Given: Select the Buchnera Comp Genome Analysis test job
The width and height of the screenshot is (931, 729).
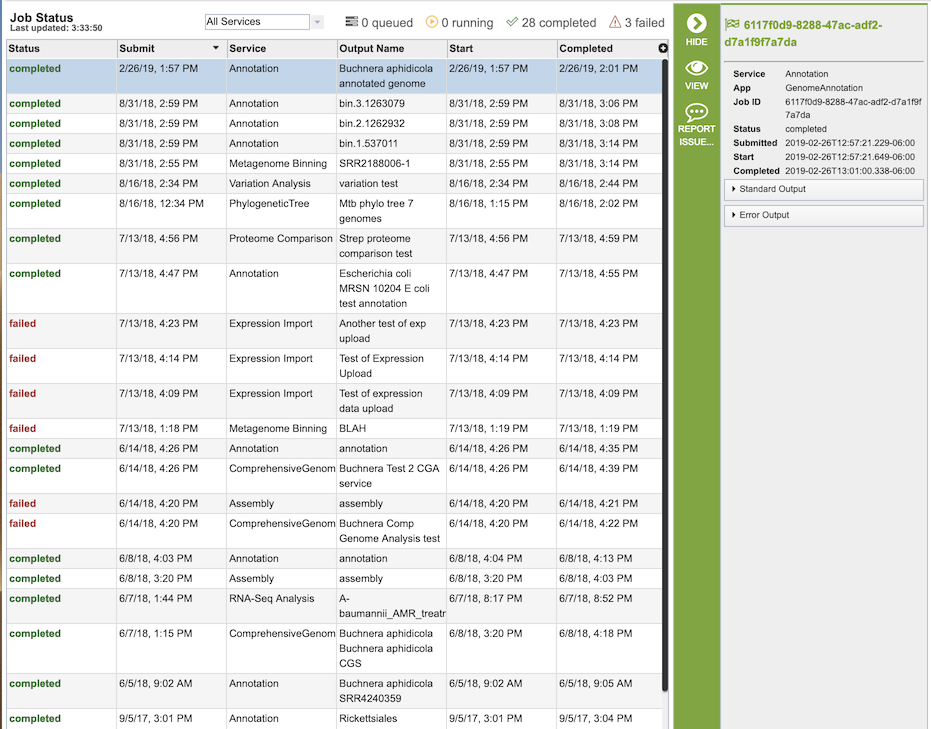Looking at the screenshot, I should [x=334, y=531].
